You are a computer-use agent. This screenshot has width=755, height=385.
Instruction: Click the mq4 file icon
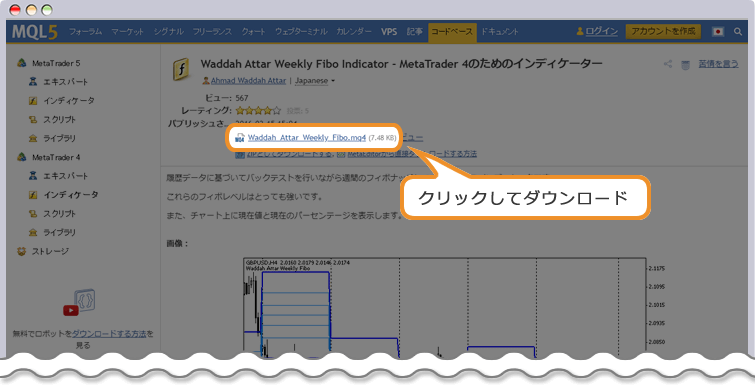pyautogui.click(x=239, y=138)
